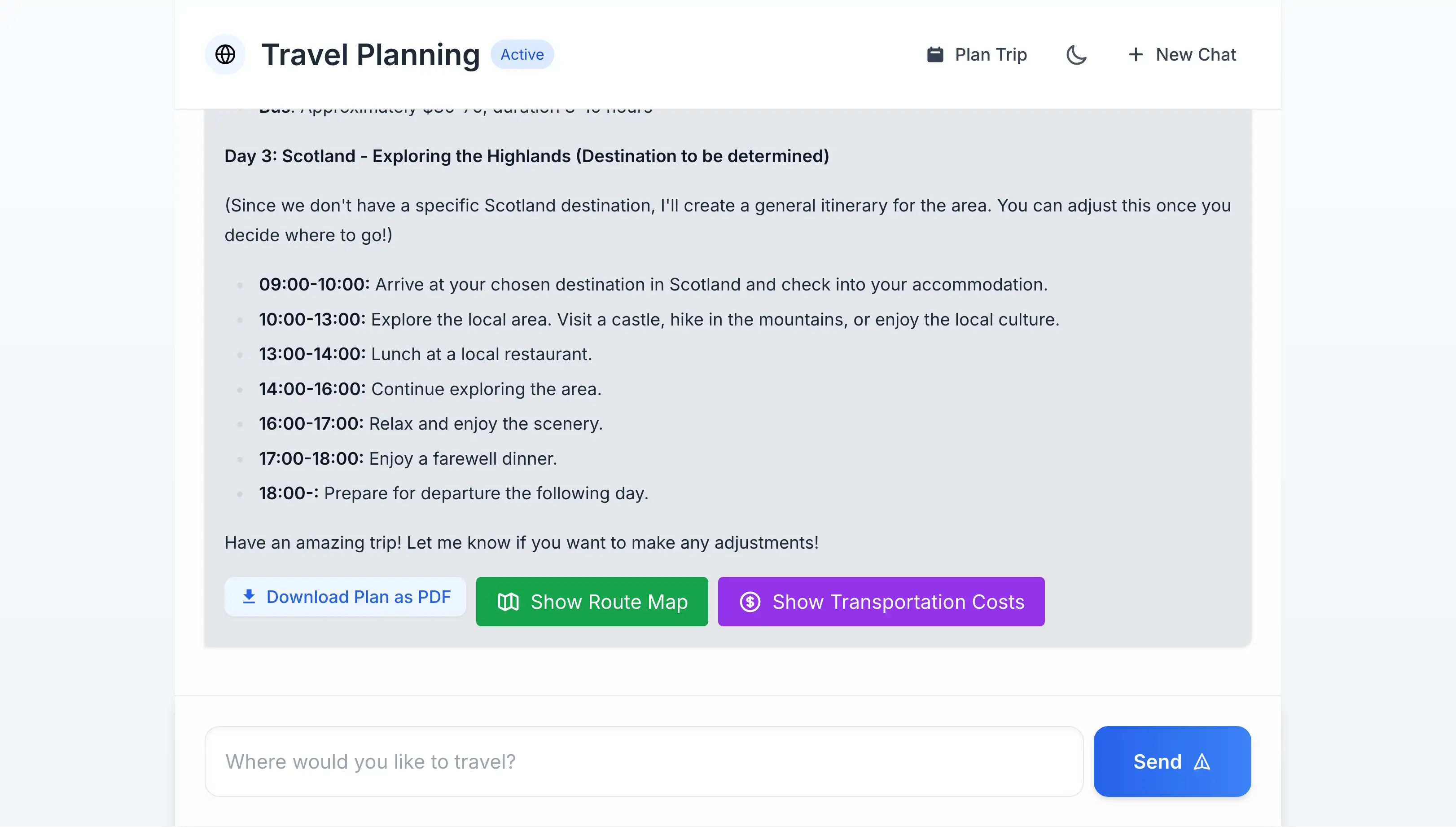Click the Travel Planning heading

(x=370, y=54)
